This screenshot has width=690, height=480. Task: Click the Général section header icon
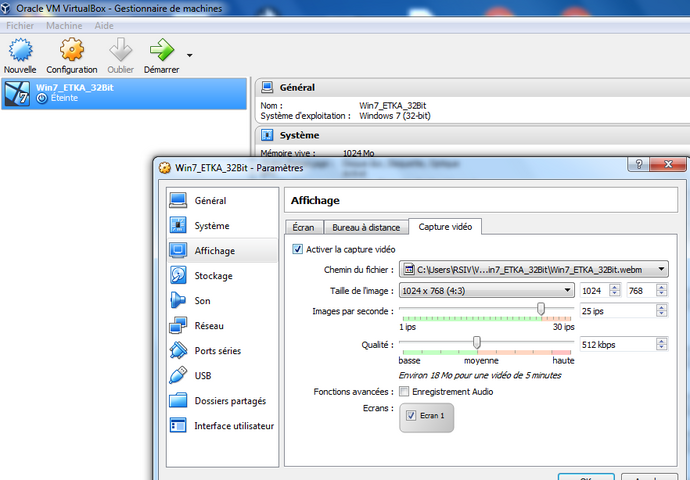[x=267, y=87]
